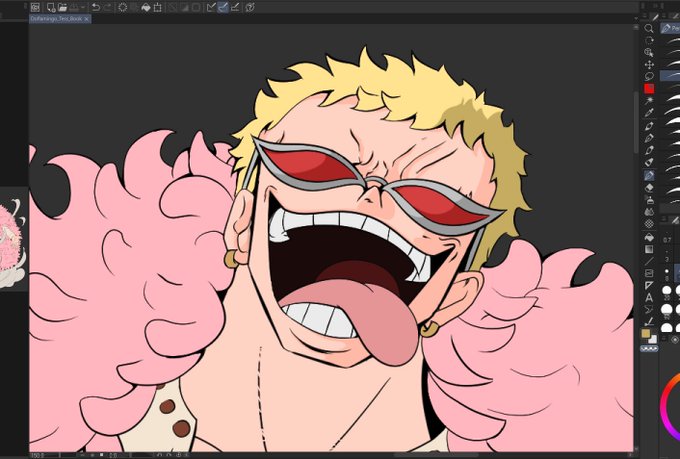Save the document with the save icon
Screen dimensions: 680x459
pos(73,7)
